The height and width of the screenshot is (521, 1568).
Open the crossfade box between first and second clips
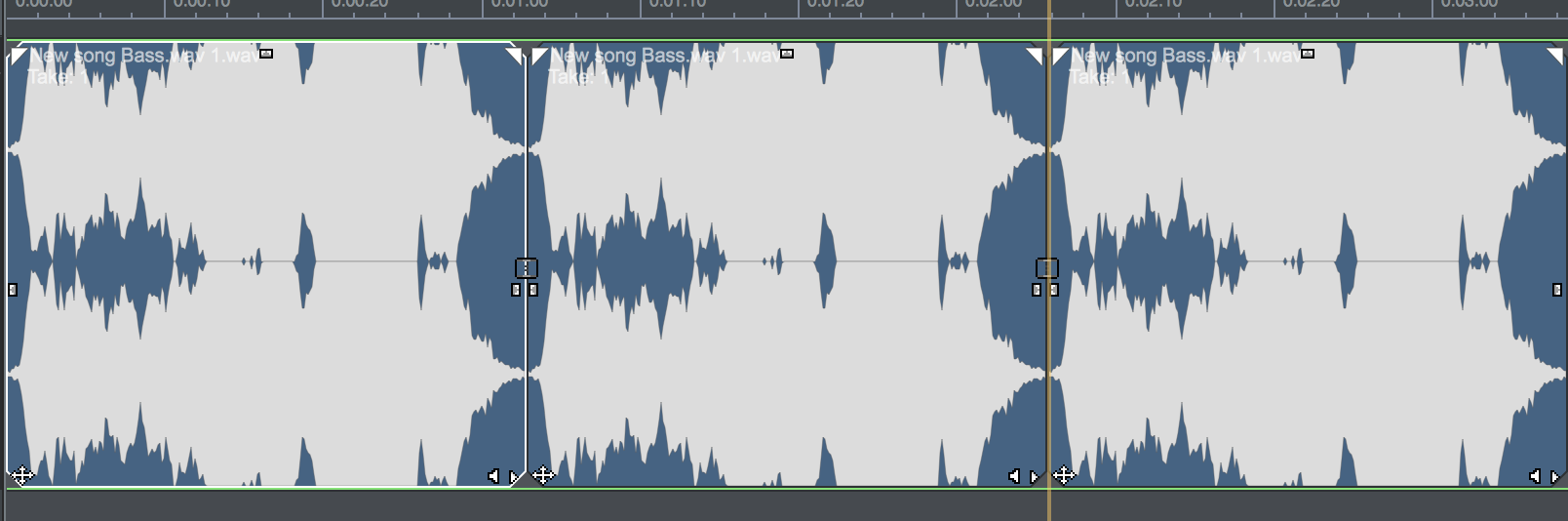point(526,267)
